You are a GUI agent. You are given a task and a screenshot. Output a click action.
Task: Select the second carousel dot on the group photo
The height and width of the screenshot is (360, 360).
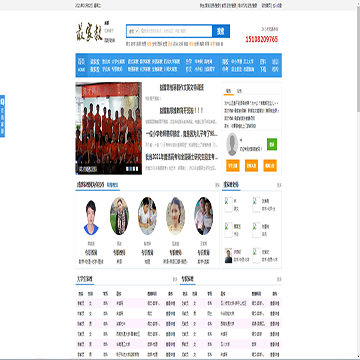click(130, 169)
